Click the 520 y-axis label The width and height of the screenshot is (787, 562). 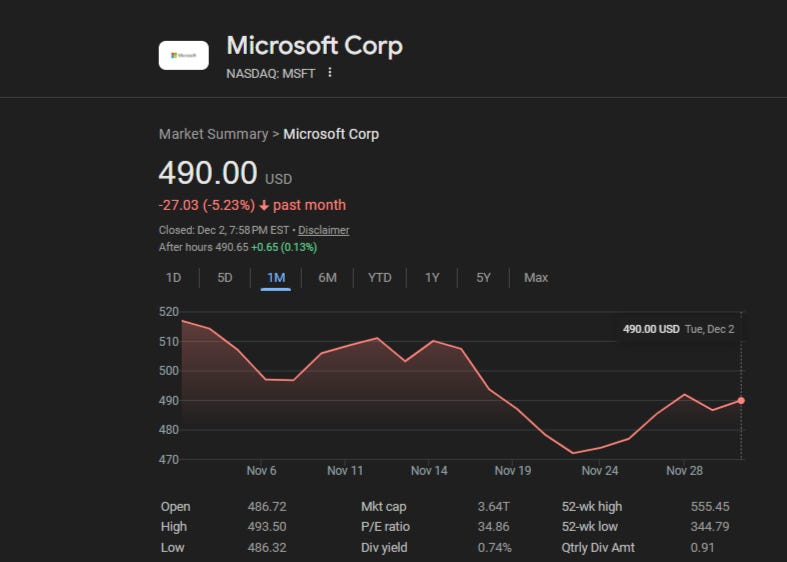(169, 312)
